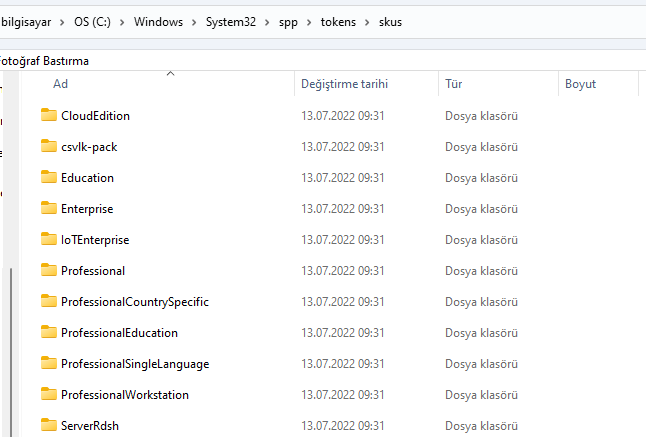646x437 pixels.
Task: Click the Professional folder icon
Action: (x=49, y=270)
